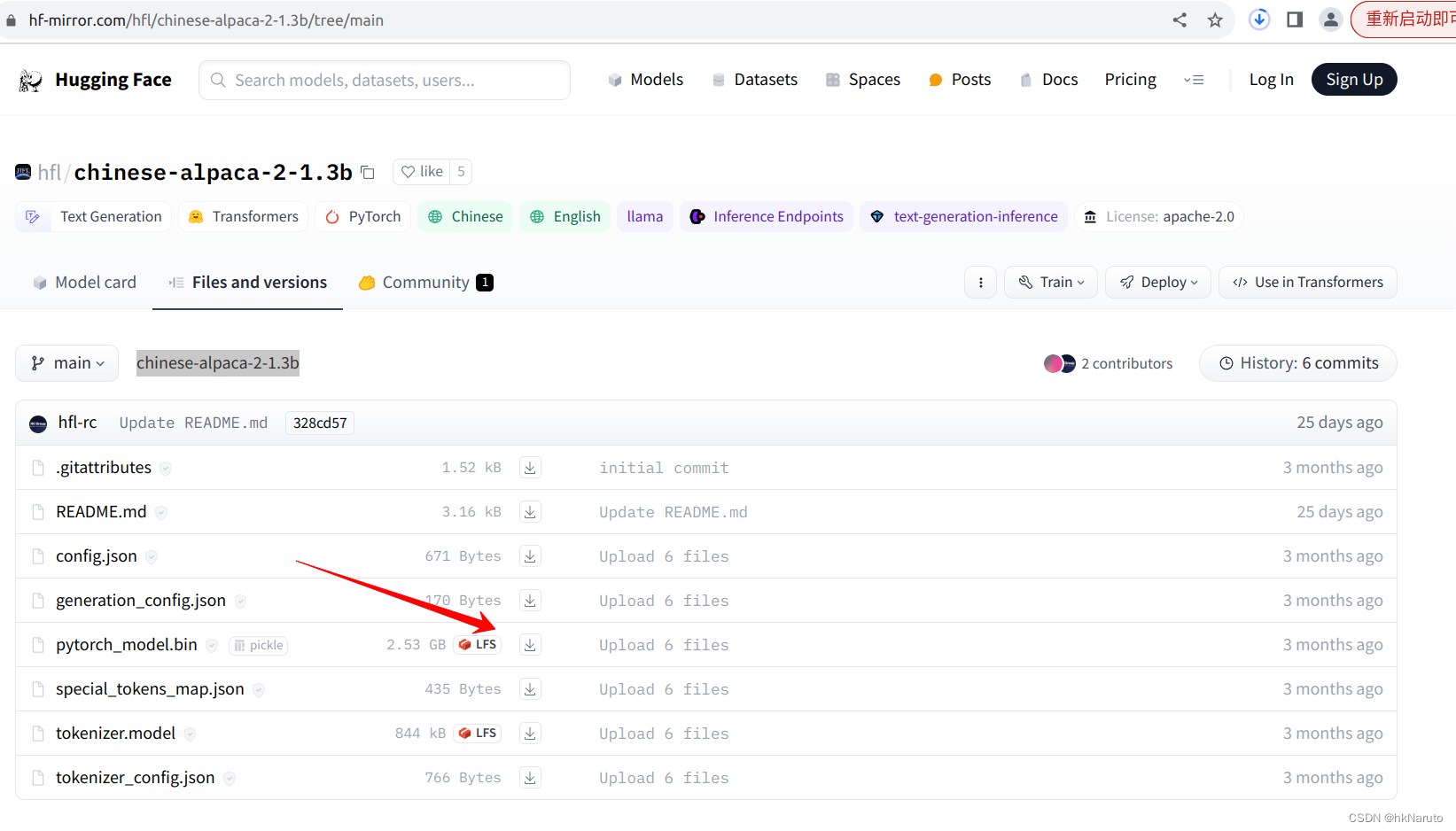
Task: View the 2 contributors
Action: [1108, 363]
